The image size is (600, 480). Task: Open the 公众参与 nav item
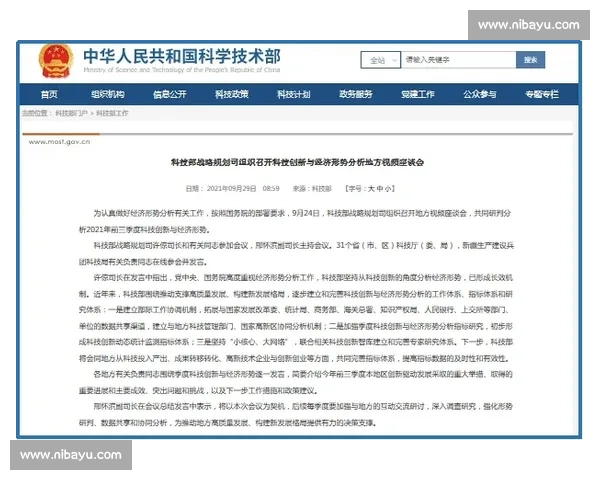point(479,94)
